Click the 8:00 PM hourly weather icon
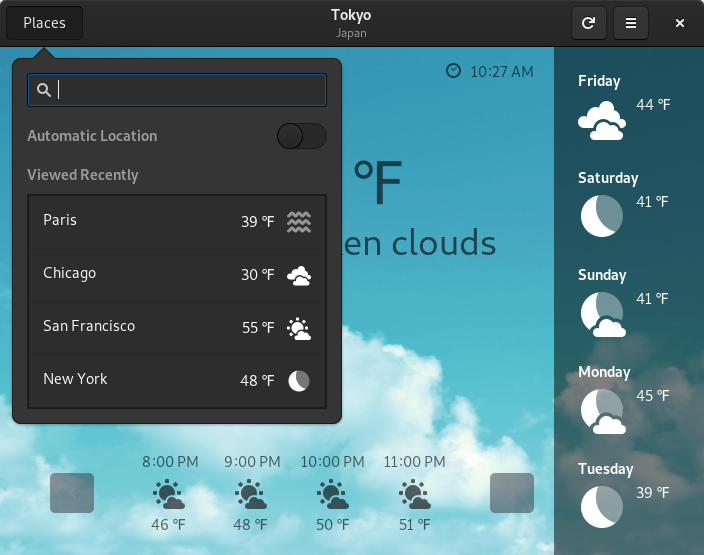Screen dimensions: 704x555 tap(168, 495)
